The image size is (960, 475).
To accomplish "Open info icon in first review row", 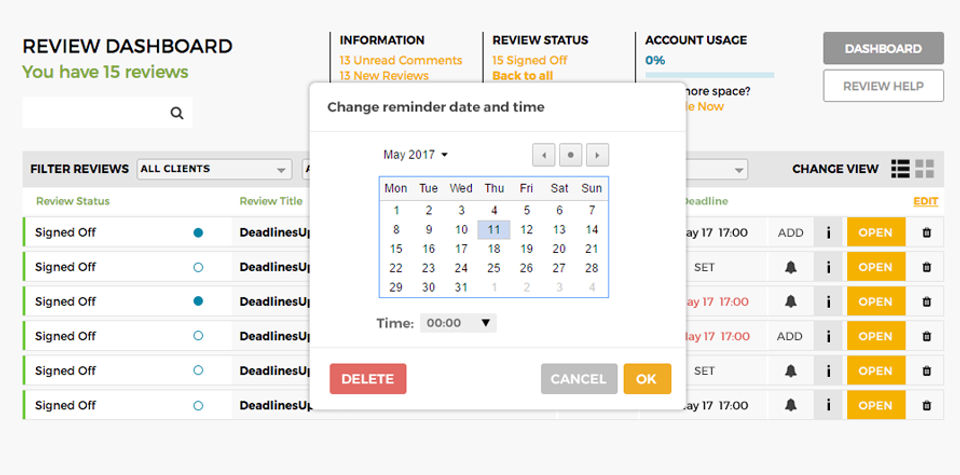I will pyautogui.click(x=828, y=233).
